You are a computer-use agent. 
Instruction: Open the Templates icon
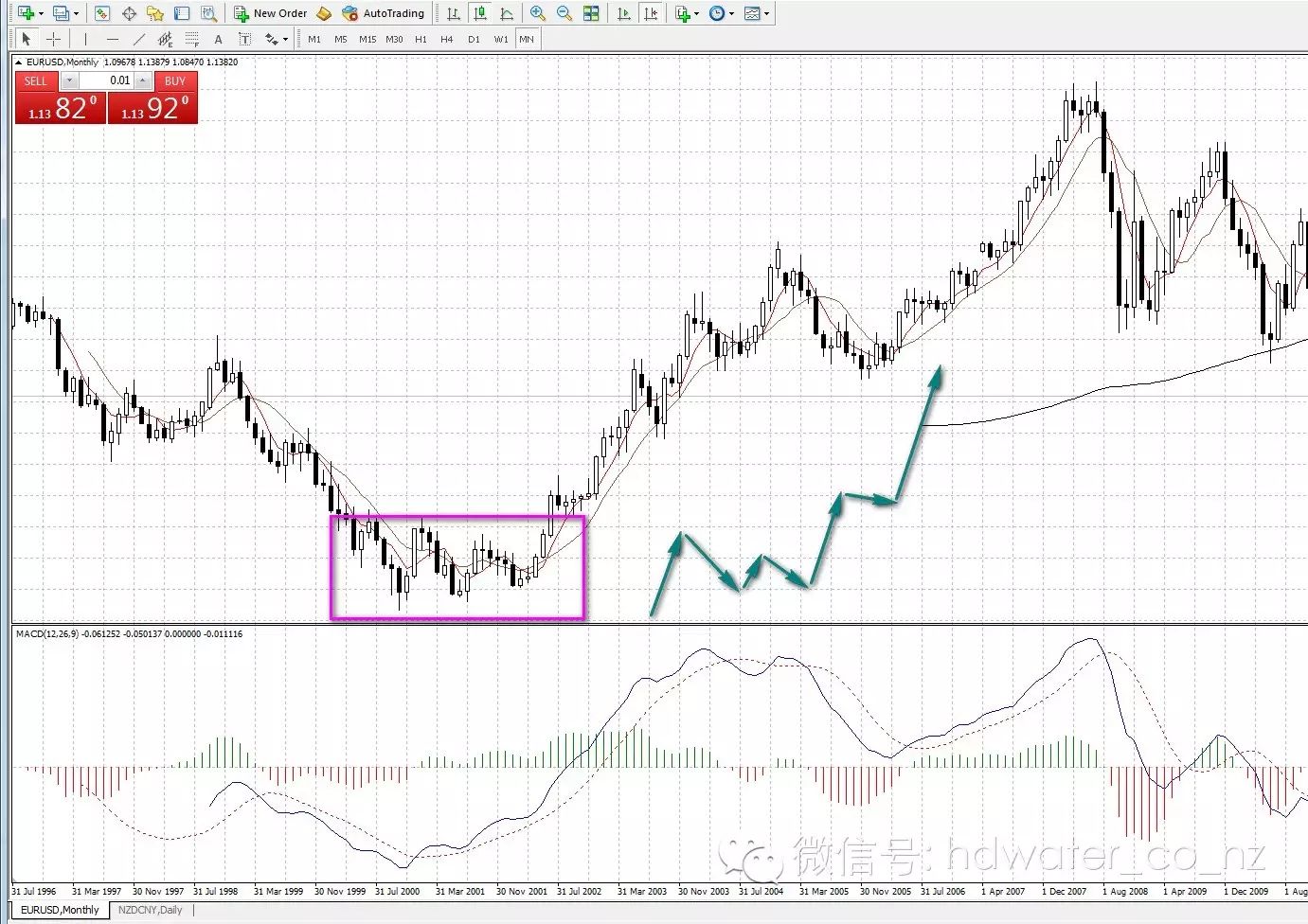752,13
